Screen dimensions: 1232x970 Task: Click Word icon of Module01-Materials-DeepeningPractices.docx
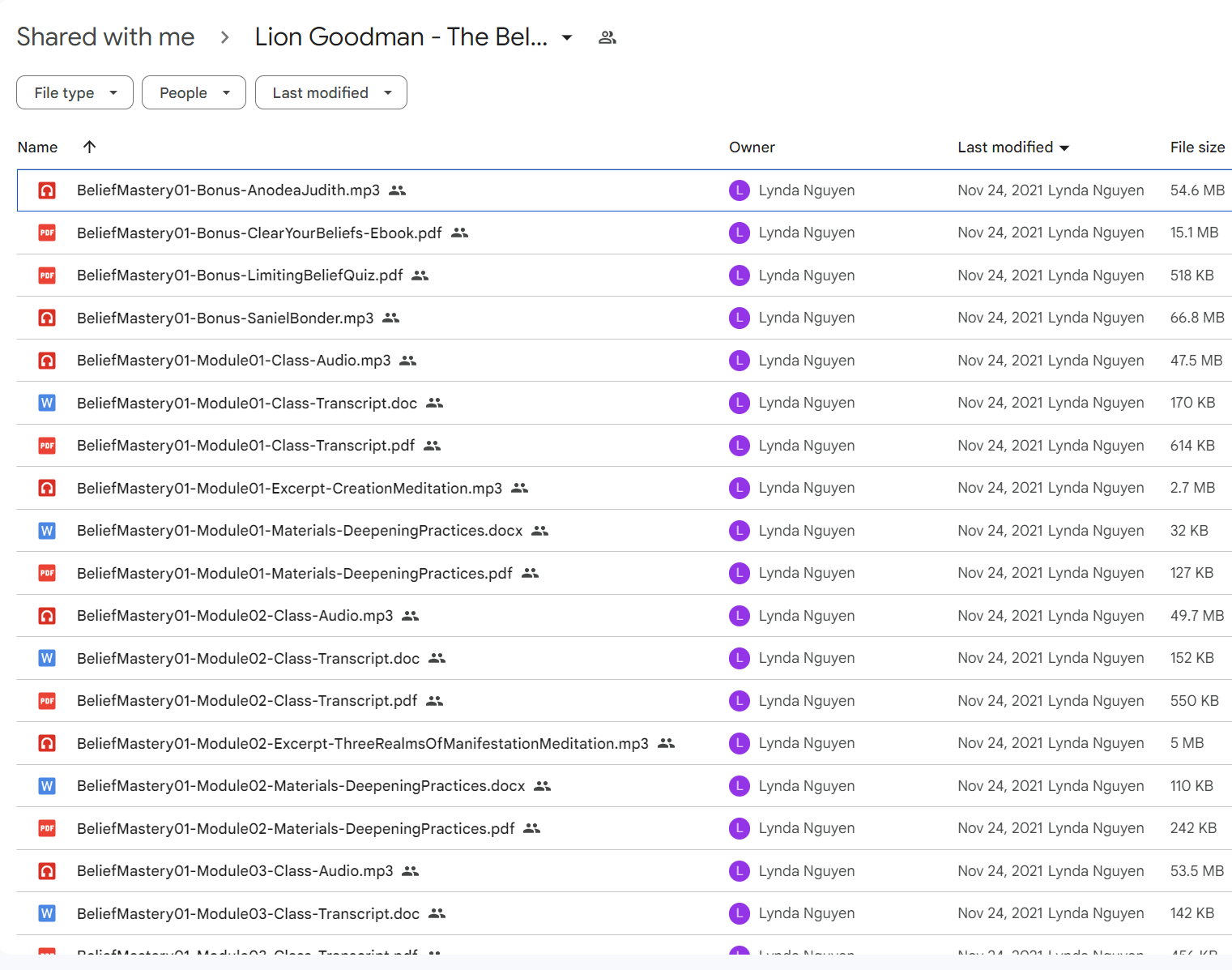(47, 531)
